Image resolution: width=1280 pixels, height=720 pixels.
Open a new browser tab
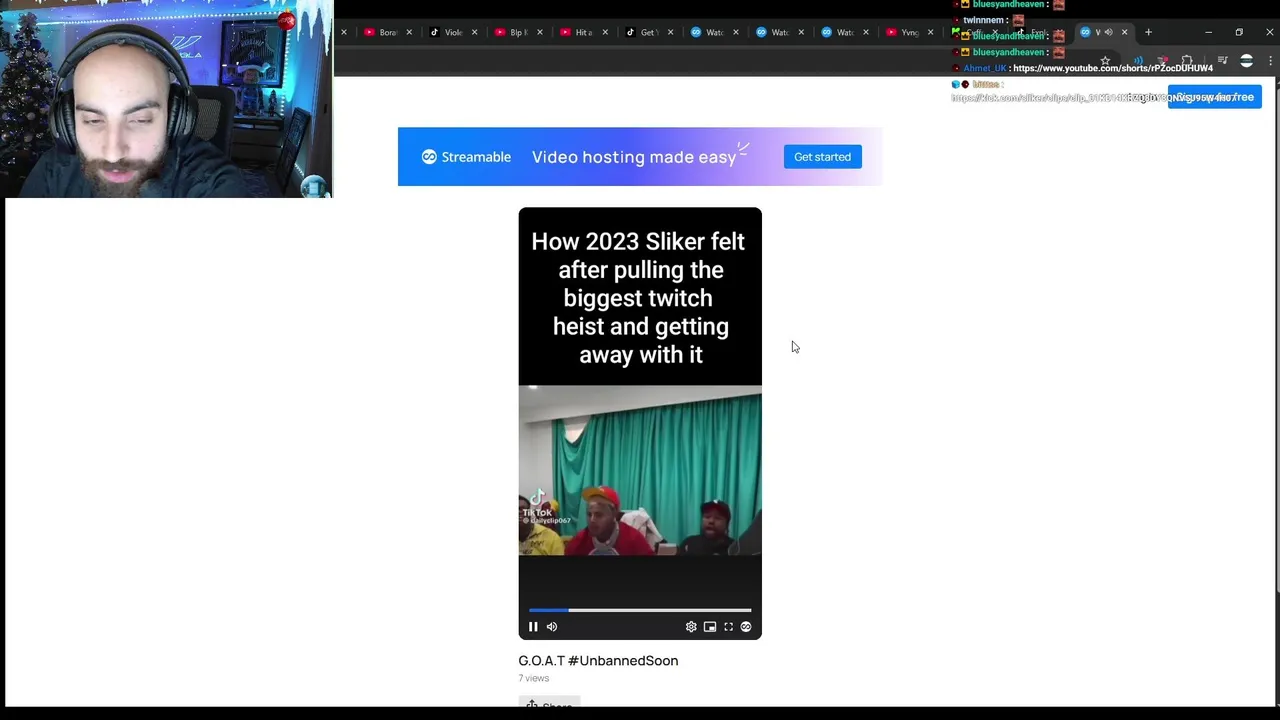[1148, 32]
